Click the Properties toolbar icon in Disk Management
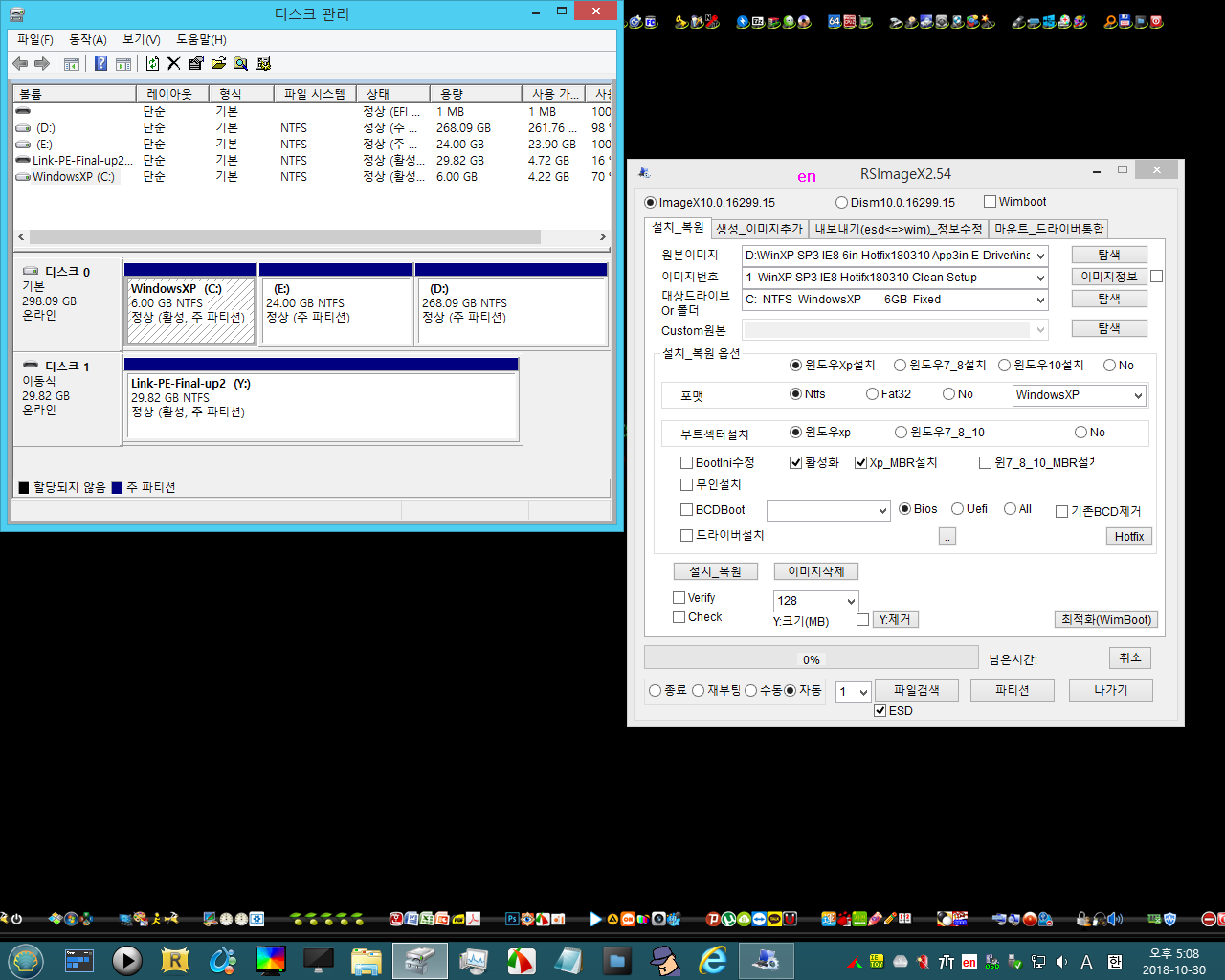 pyautogui.click(x=196, y=63)
